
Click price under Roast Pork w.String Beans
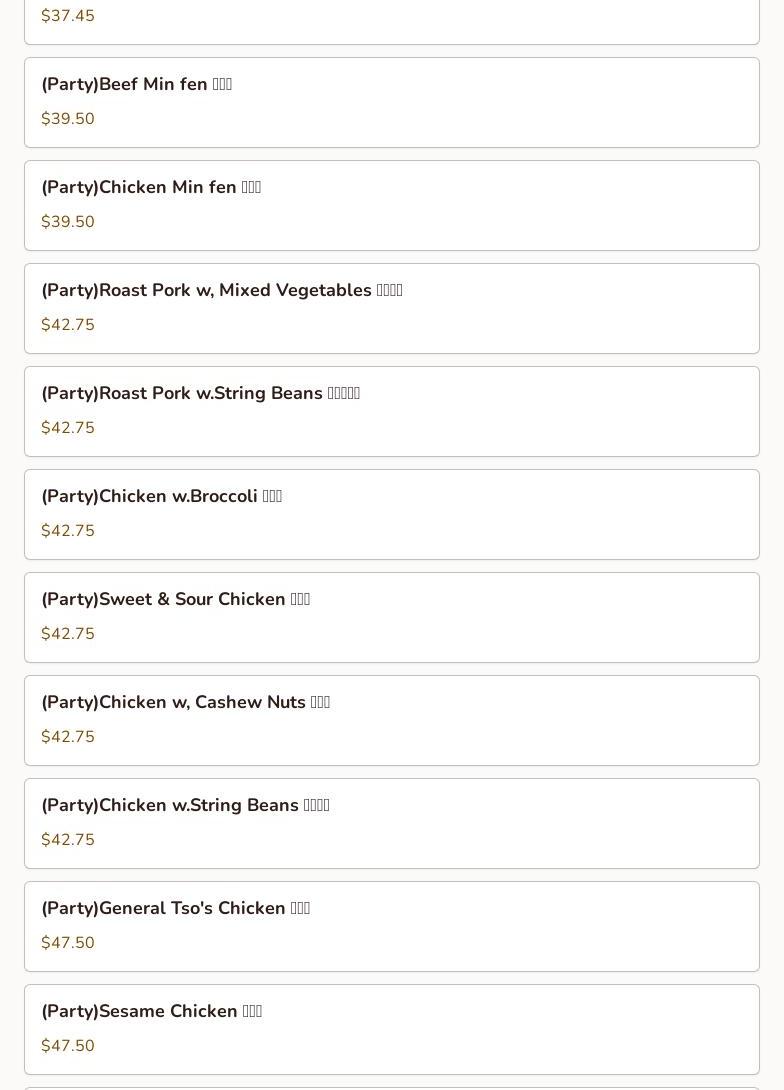[68, 428]
